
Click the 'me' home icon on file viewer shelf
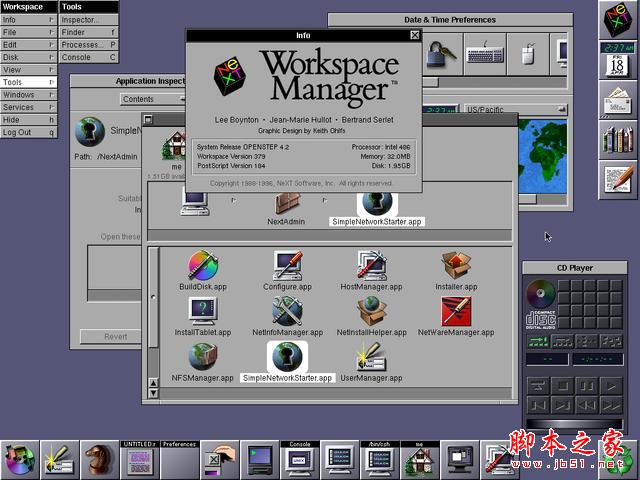coord(174,145)
